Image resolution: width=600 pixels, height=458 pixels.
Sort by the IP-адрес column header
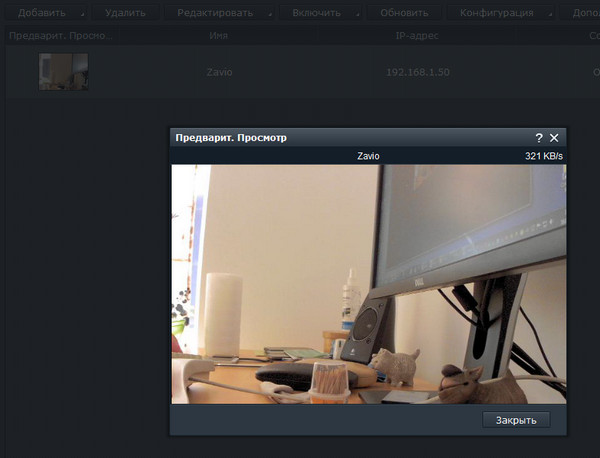[x=417, y=35]
